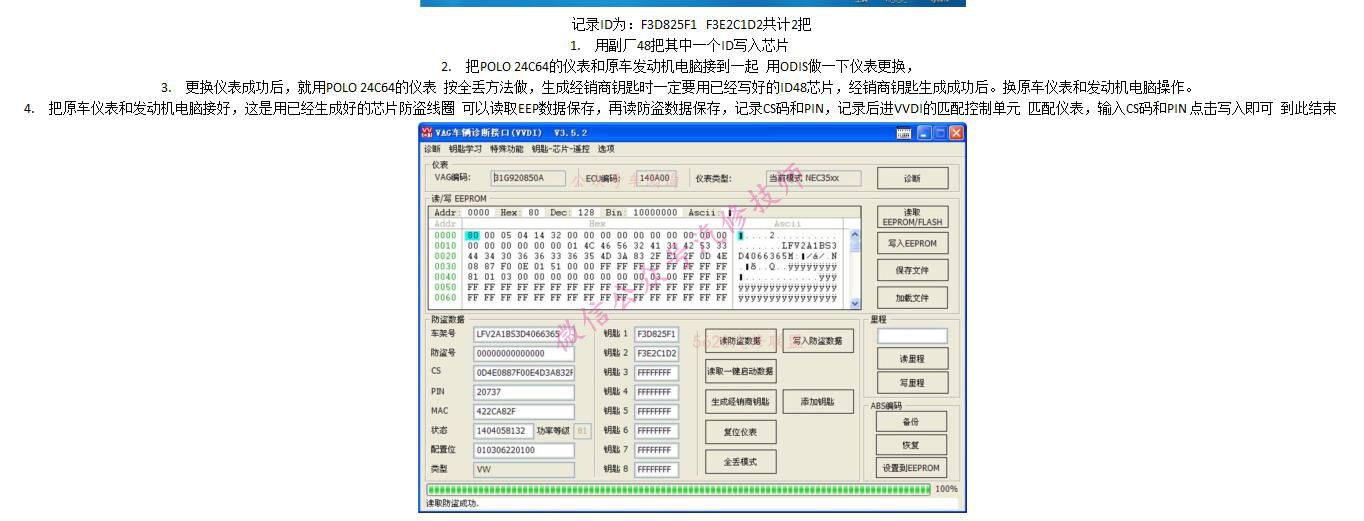Screen dimensions: 1364x521
Task: Click the 钥匙 3 ID field
Action: (x=656, y=372)
